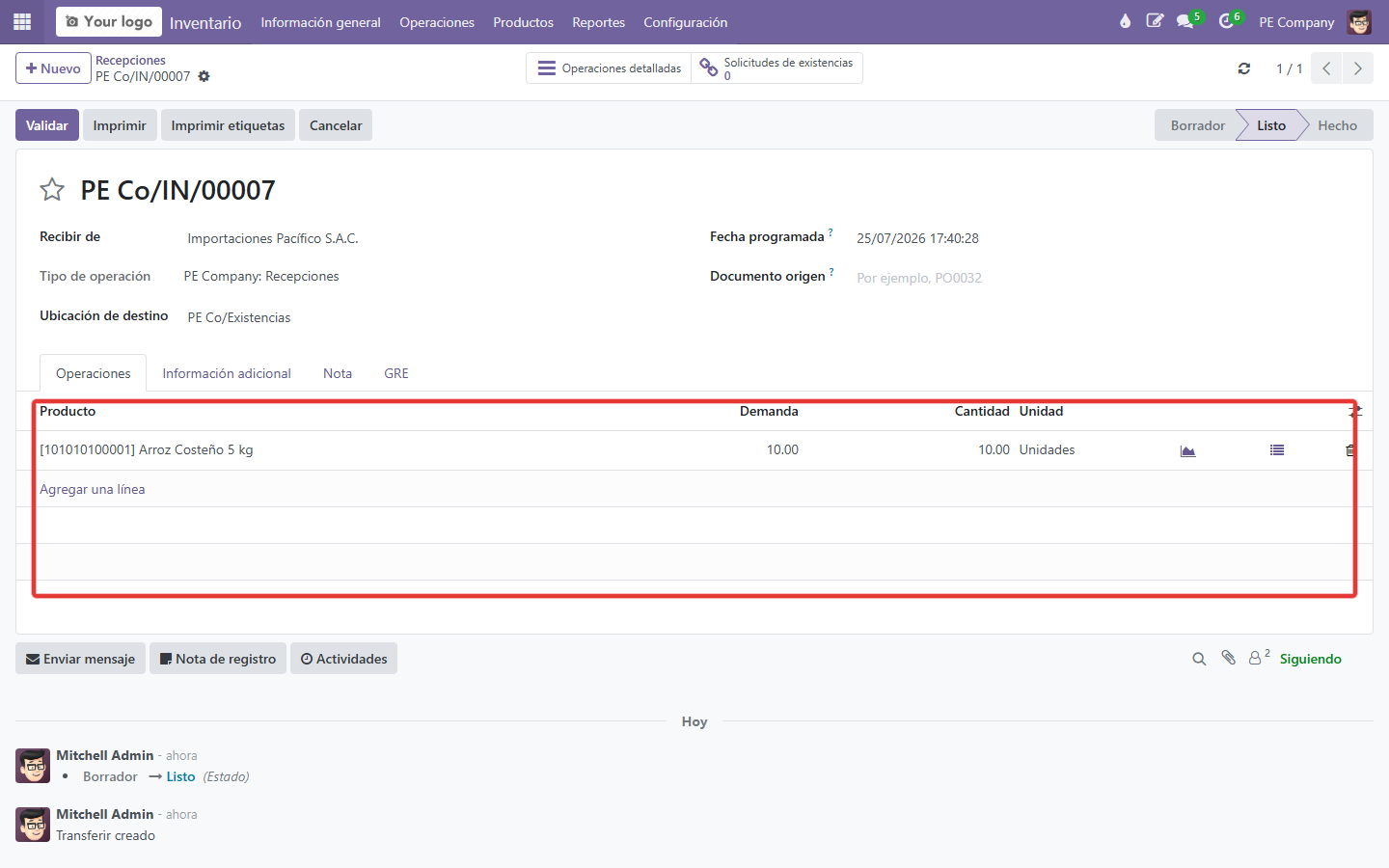This screenshot has width=1389, height=868.
Task: Click the water drop icon in top bar
Action: pos(1125,21)
